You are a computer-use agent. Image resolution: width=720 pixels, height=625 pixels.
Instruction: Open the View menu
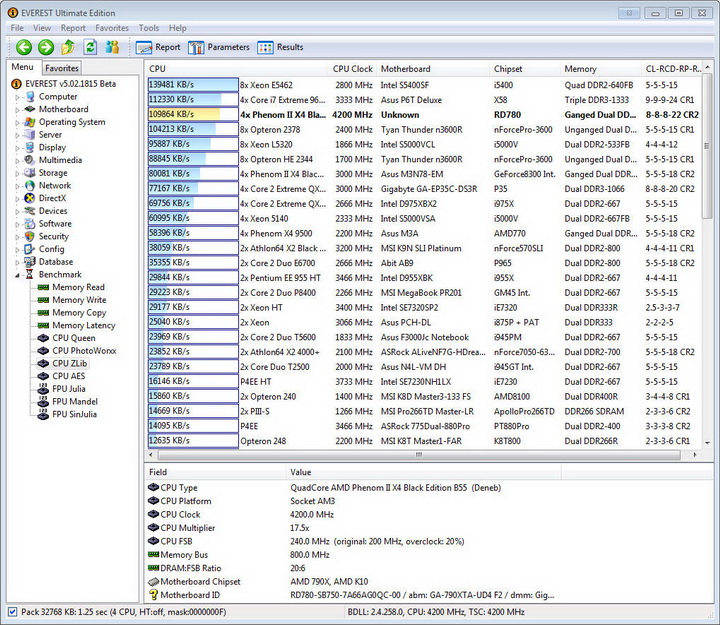click(42, 28)
